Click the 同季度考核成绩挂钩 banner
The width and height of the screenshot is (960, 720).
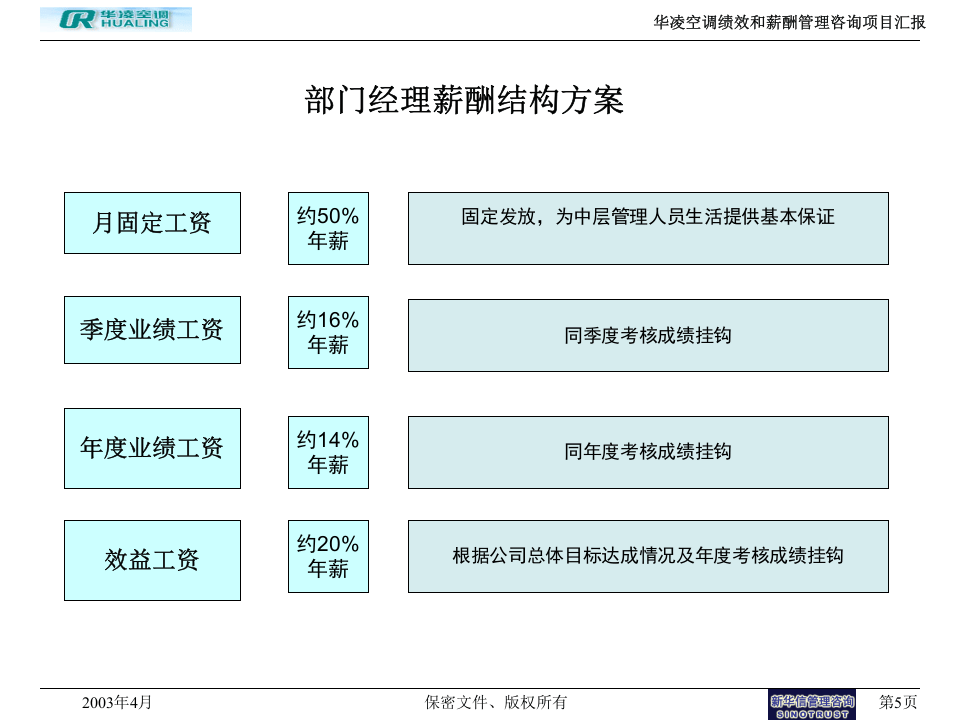coord(648,335)
